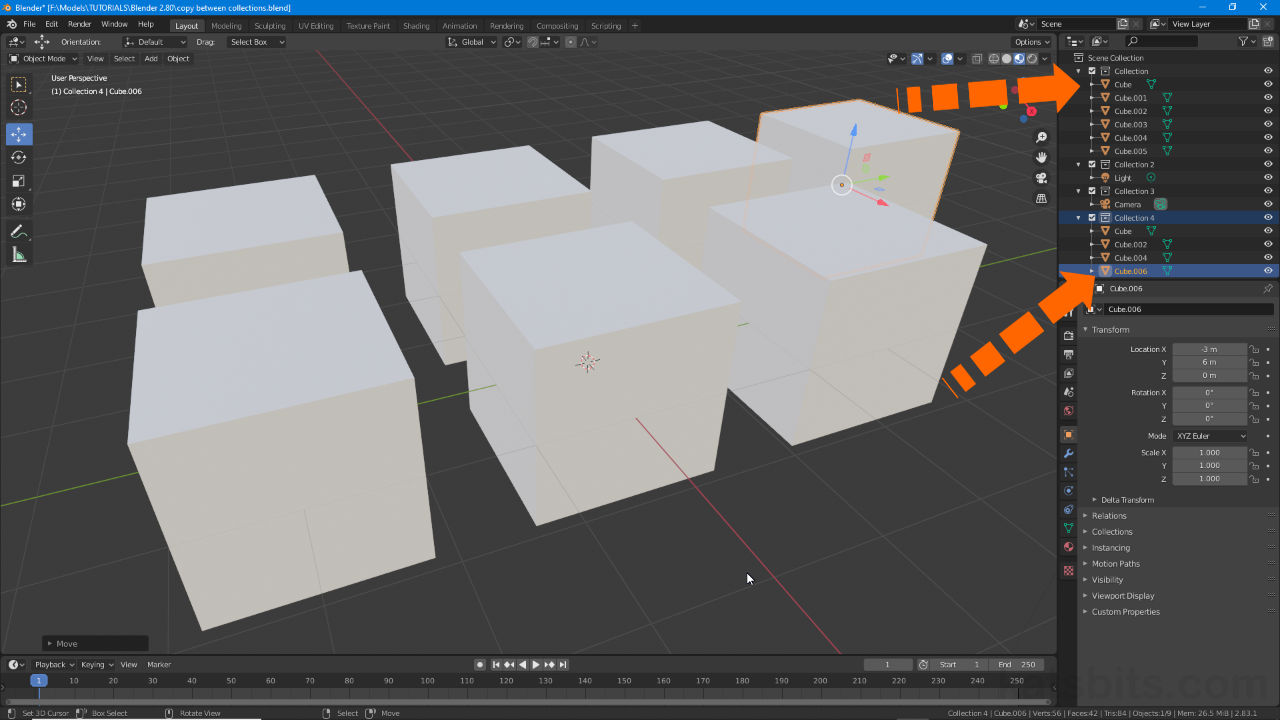Open the Object properties tab

click(x=1068, y=434)
